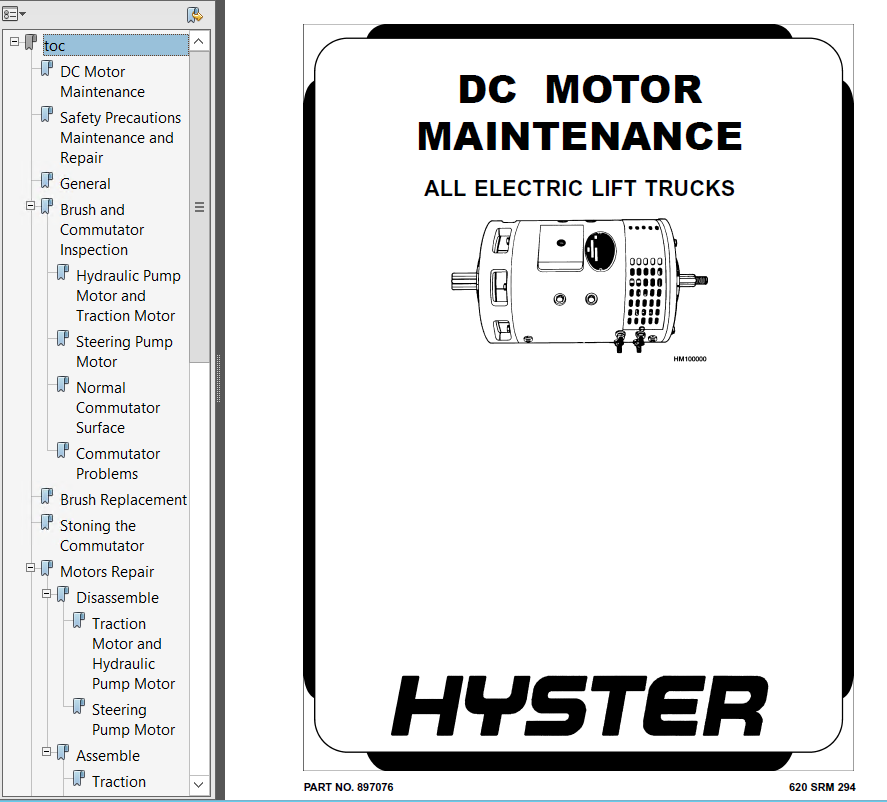The width and height of the screenshot is (887, 802).
Task: Click the toc bookmark ribbon icon
Action: pos(31,42)
